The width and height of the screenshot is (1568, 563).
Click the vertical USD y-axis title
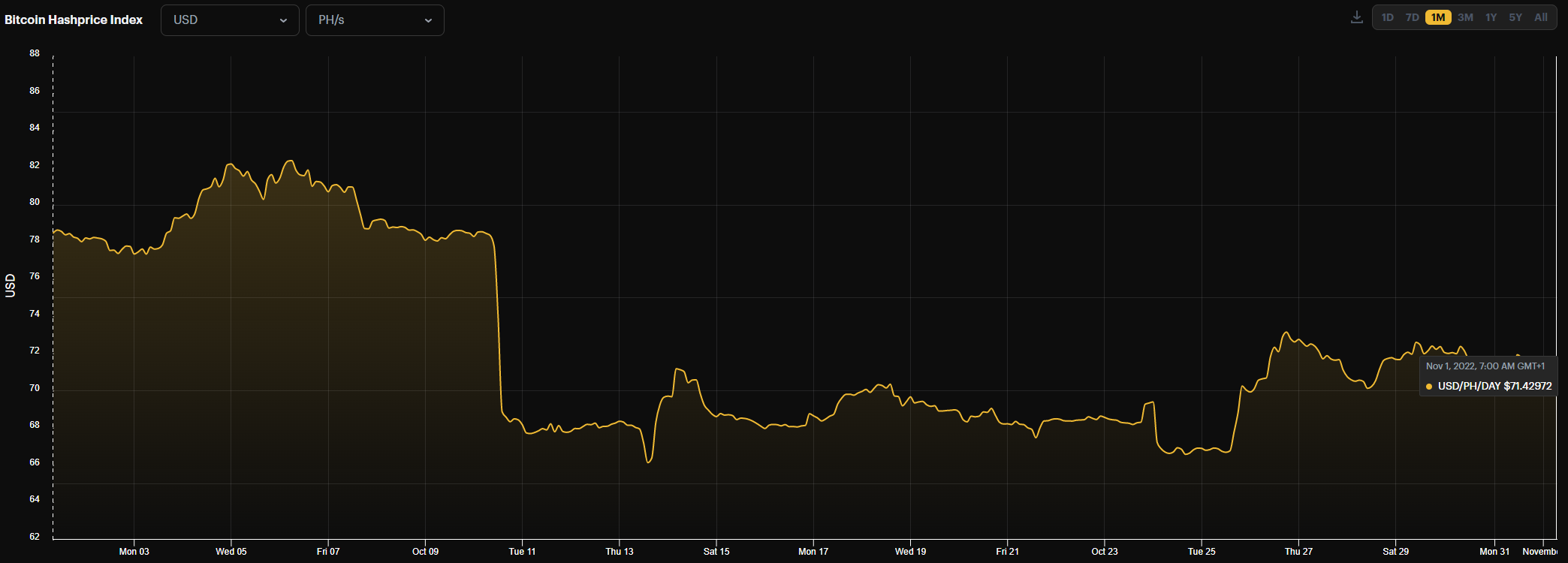11,286
